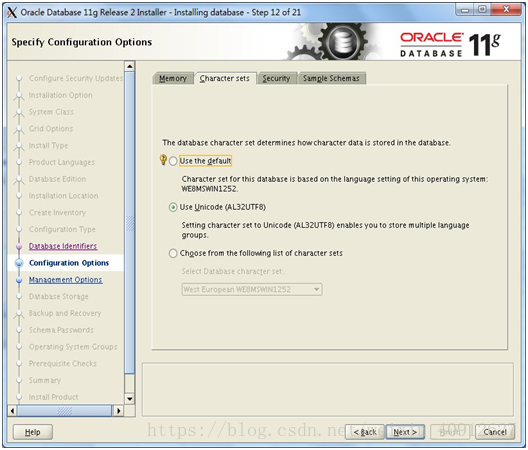
Task: Select the Configuration Options step
Action: 69,263
